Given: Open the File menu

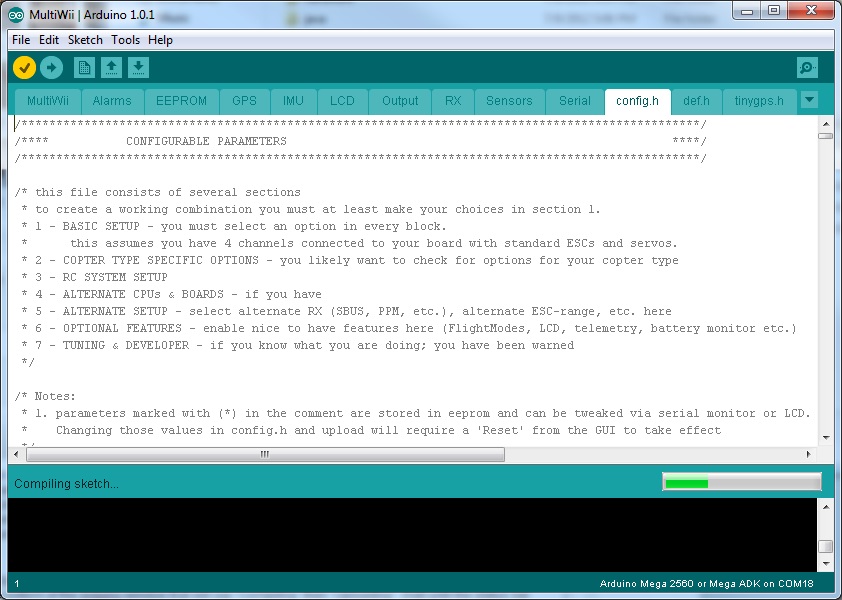Looking at the screenshot, I should [19, 40].
